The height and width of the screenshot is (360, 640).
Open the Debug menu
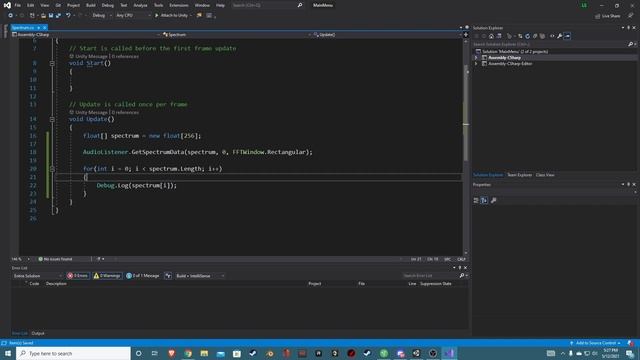click(108, 5)
